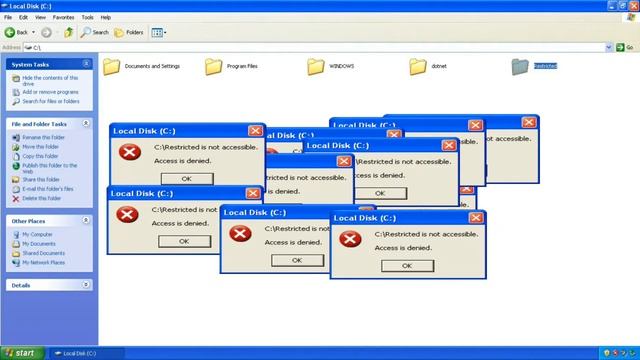Open the File menu
Screen dimensions: 640x360
tap(8, 18)
